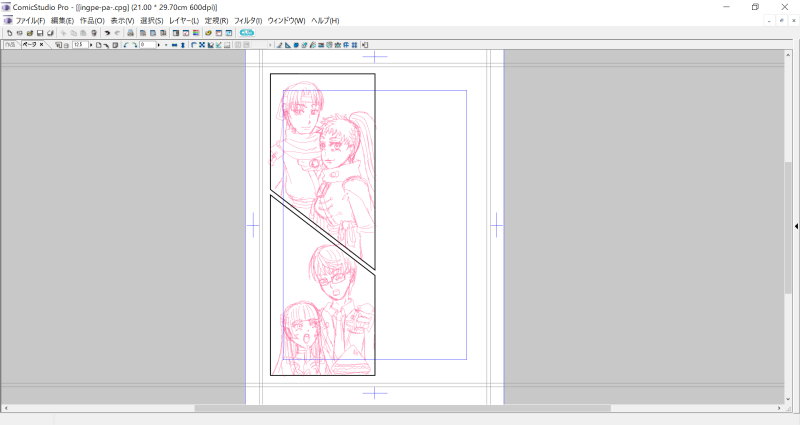800x425 pixels.
Task: Open the ファイル(F) menu
Action: click(30, 20)
